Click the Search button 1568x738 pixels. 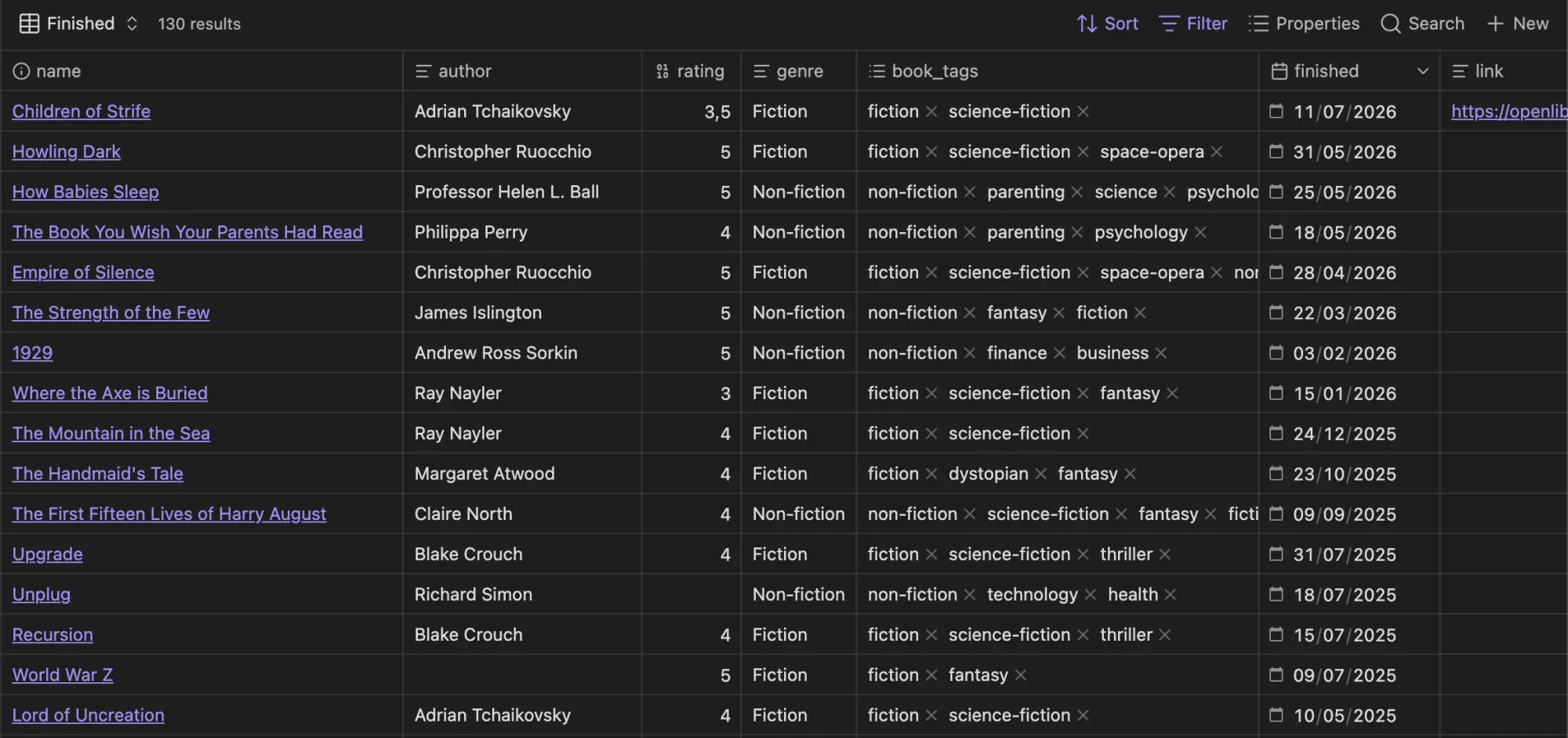[x=1422, y=24]
